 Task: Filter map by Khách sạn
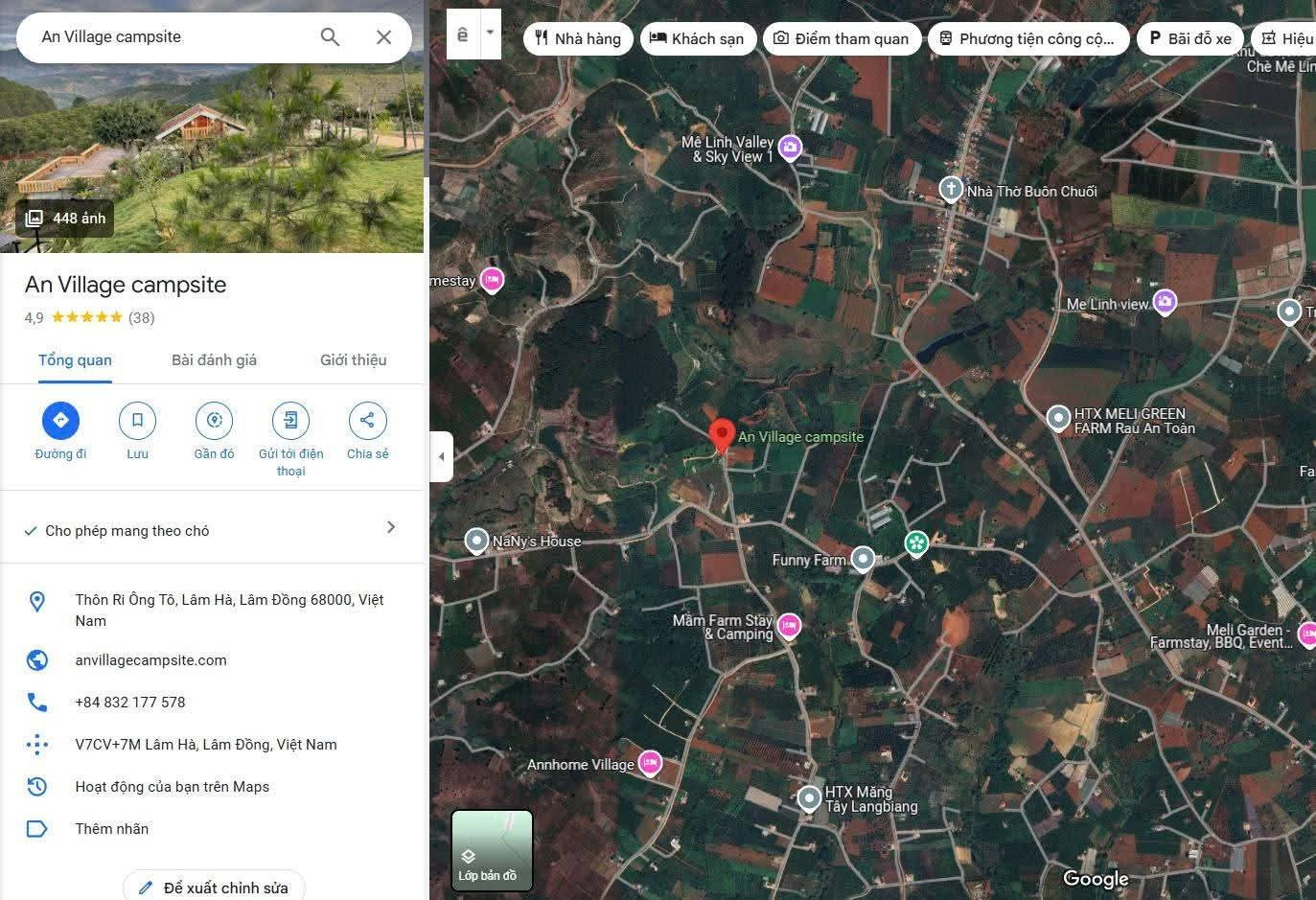click(697, 38)
